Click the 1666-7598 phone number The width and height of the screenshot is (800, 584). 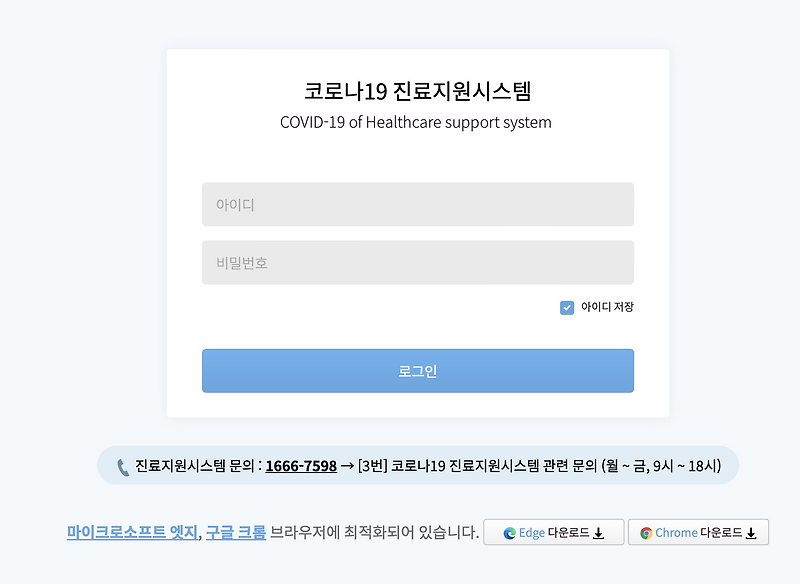tap(304, 464)
